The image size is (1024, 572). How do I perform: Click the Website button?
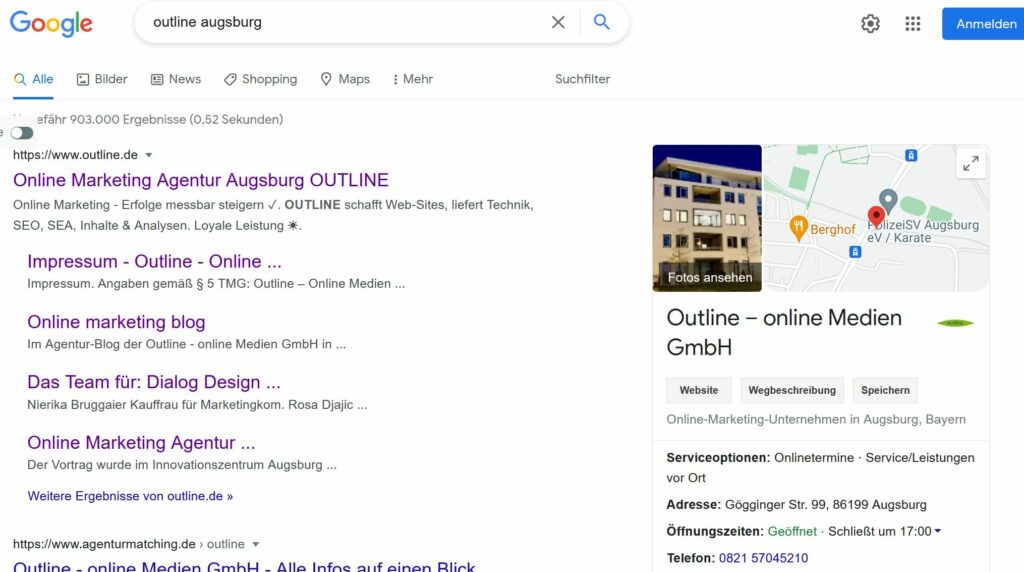pos(699,390)
